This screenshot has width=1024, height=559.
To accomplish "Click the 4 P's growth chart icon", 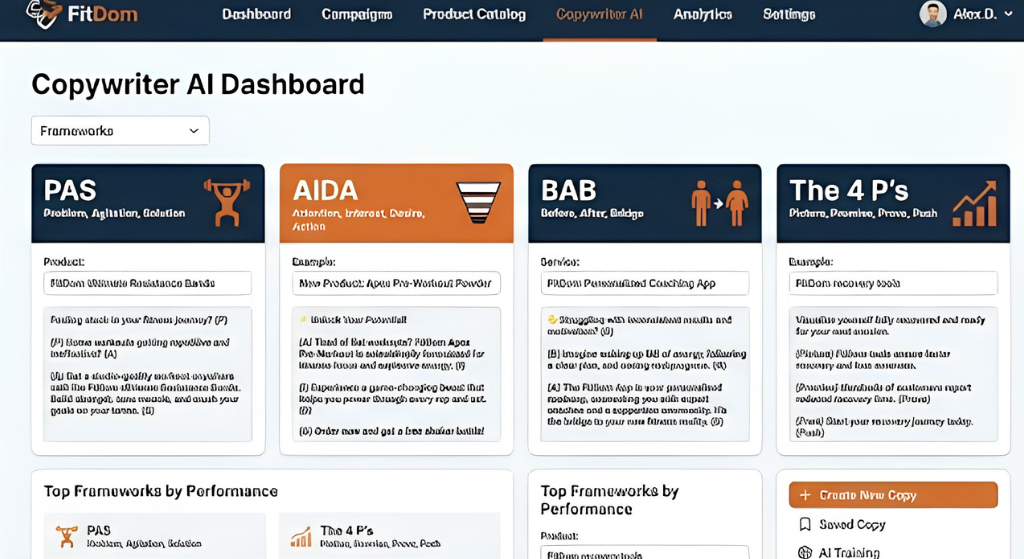I will click(974, 203).
